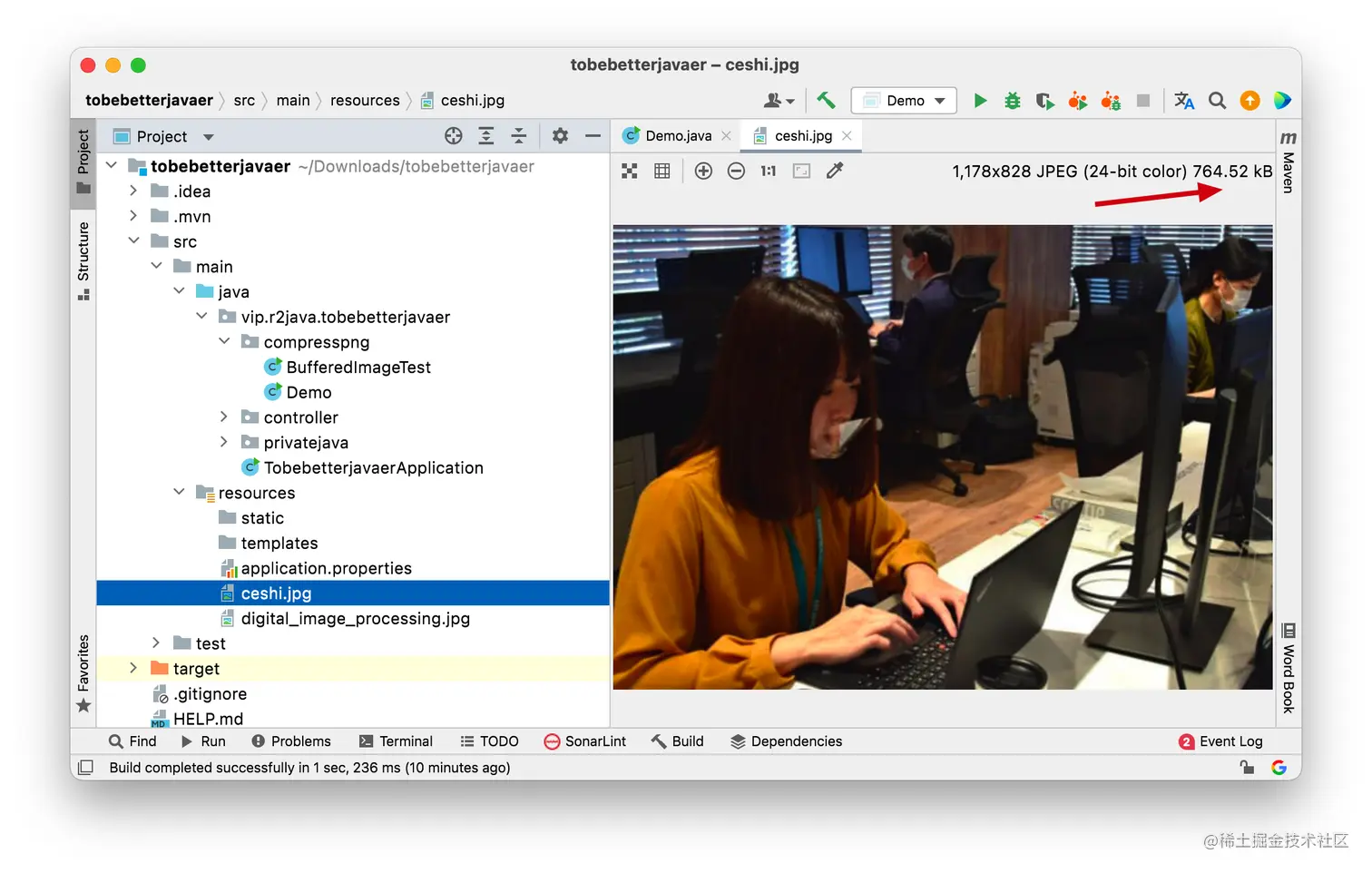
Task: Select digital_image_processing.jpg in the tree
Action: [353, 618]
